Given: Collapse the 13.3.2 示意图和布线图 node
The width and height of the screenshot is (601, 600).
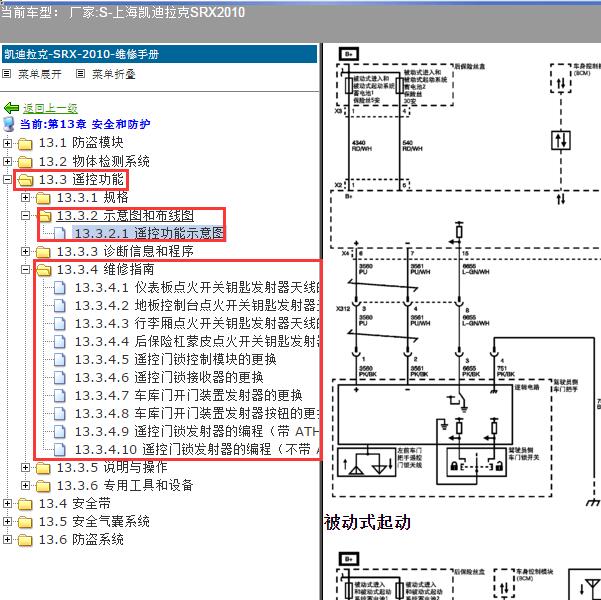Looking at the screenshot, I should point(25,215).
